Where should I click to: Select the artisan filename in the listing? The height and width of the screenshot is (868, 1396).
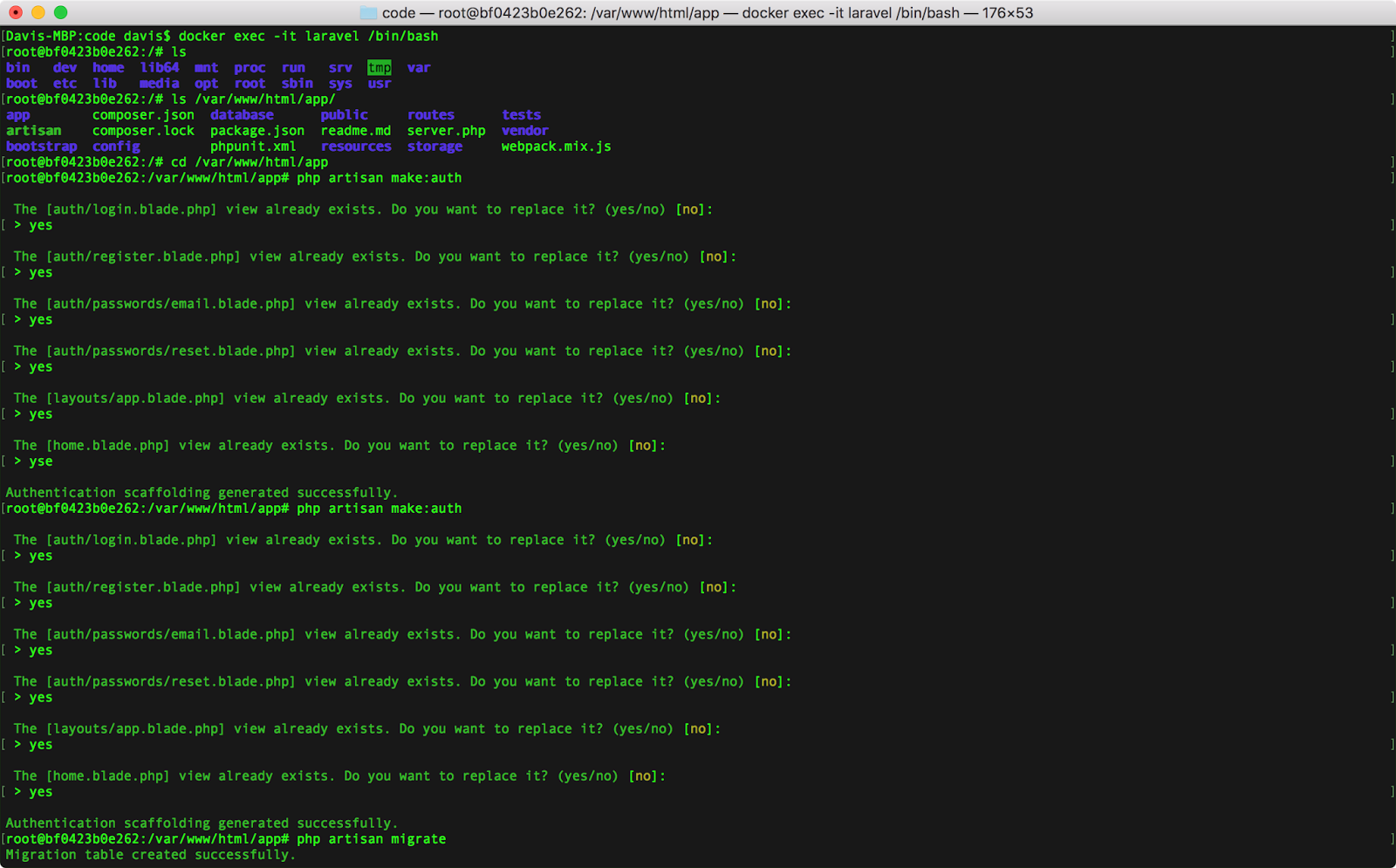pos(33,130)
